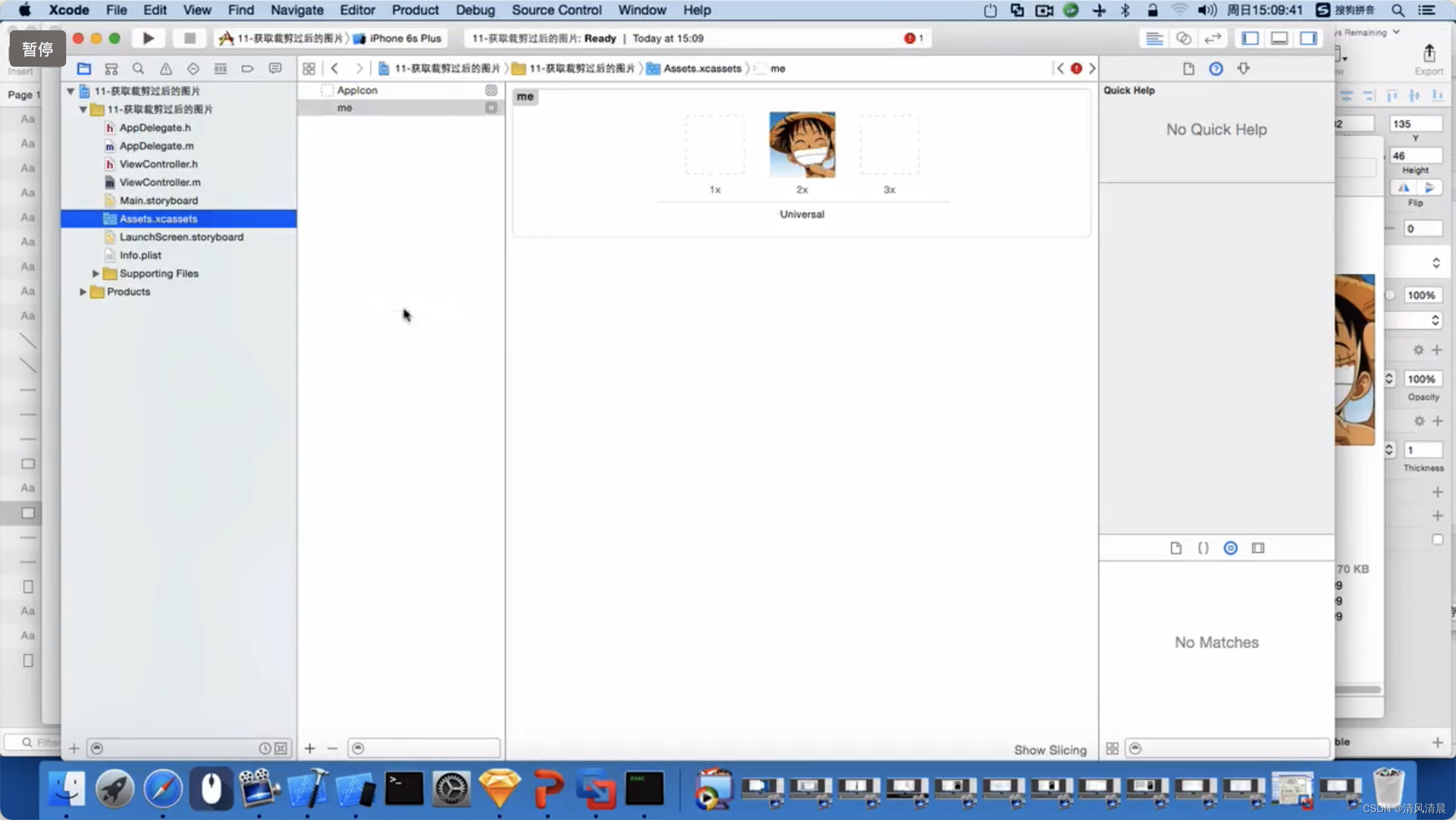Expand the Supporting Files folder
Viewport: 1456px width, 820px height.
pos(95,274)
